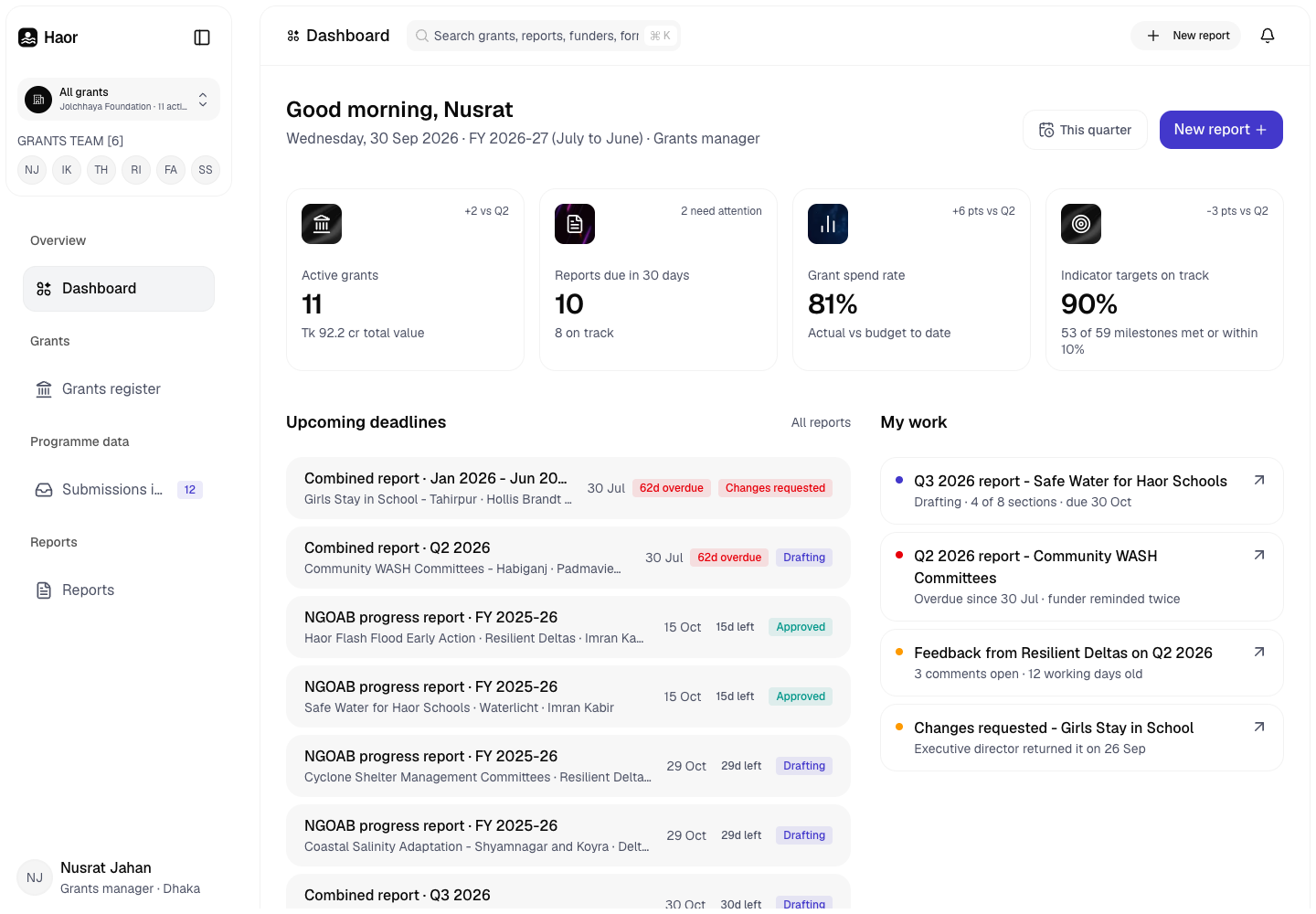Open the All grants organization switcher
The width and height of the screenshot is (1316, 914).
(119, 99)
